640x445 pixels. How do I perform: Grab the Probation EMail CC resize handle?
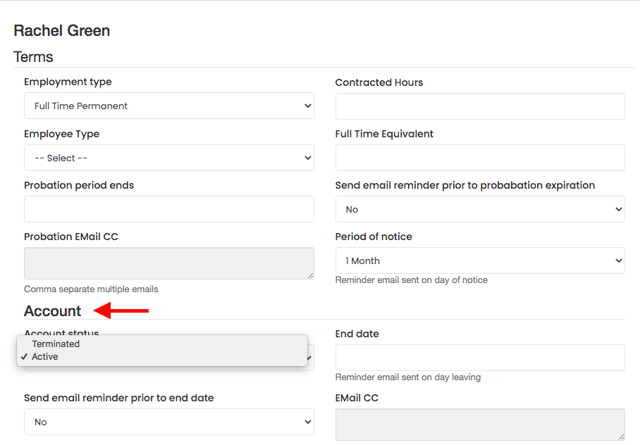[309, 275]
